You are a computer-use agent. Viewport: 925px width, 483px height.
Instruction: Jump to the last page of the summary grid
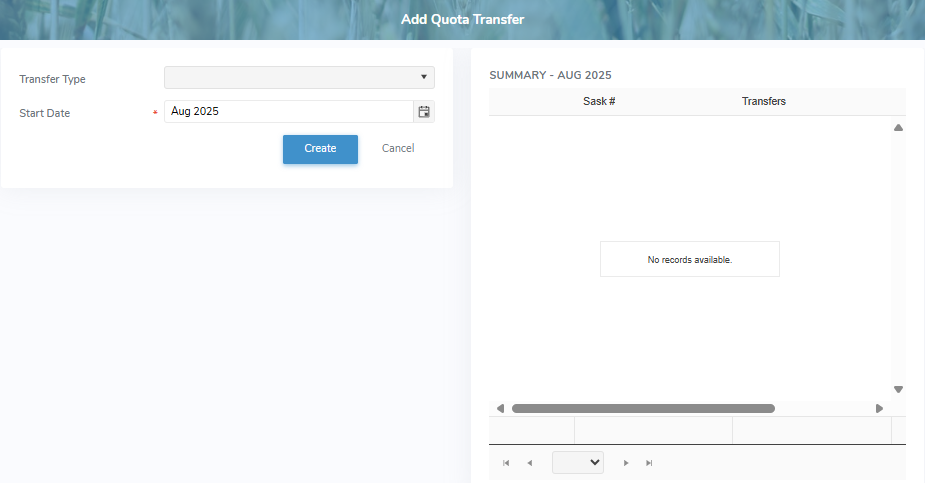(650, 463)
